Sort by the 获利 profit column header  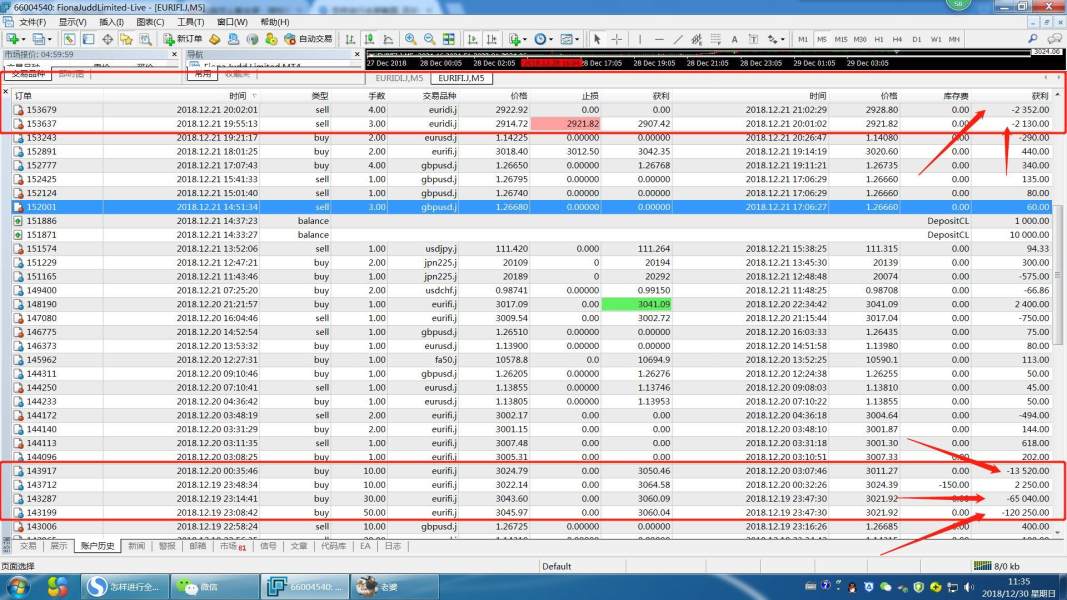coord(1039,96)
